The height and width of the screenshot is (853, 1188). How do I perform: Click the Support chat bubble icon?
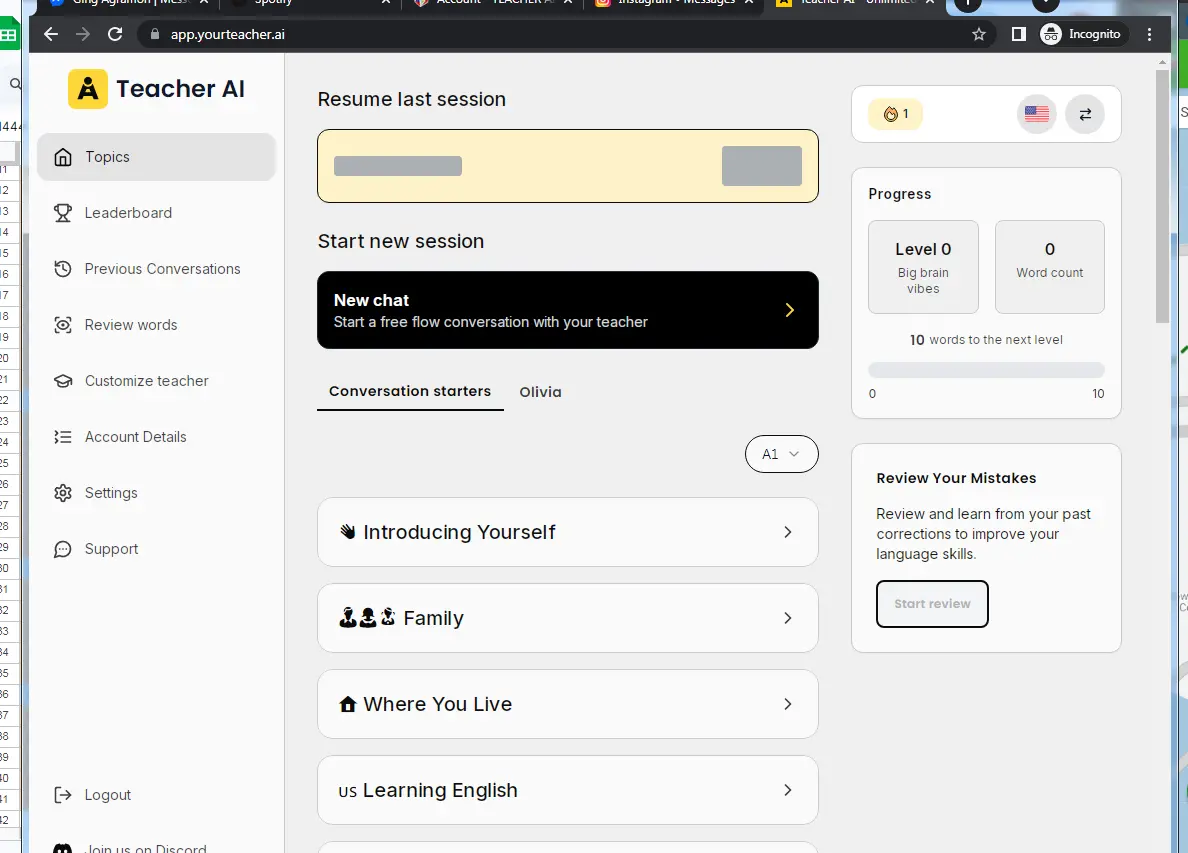[63, 549]
